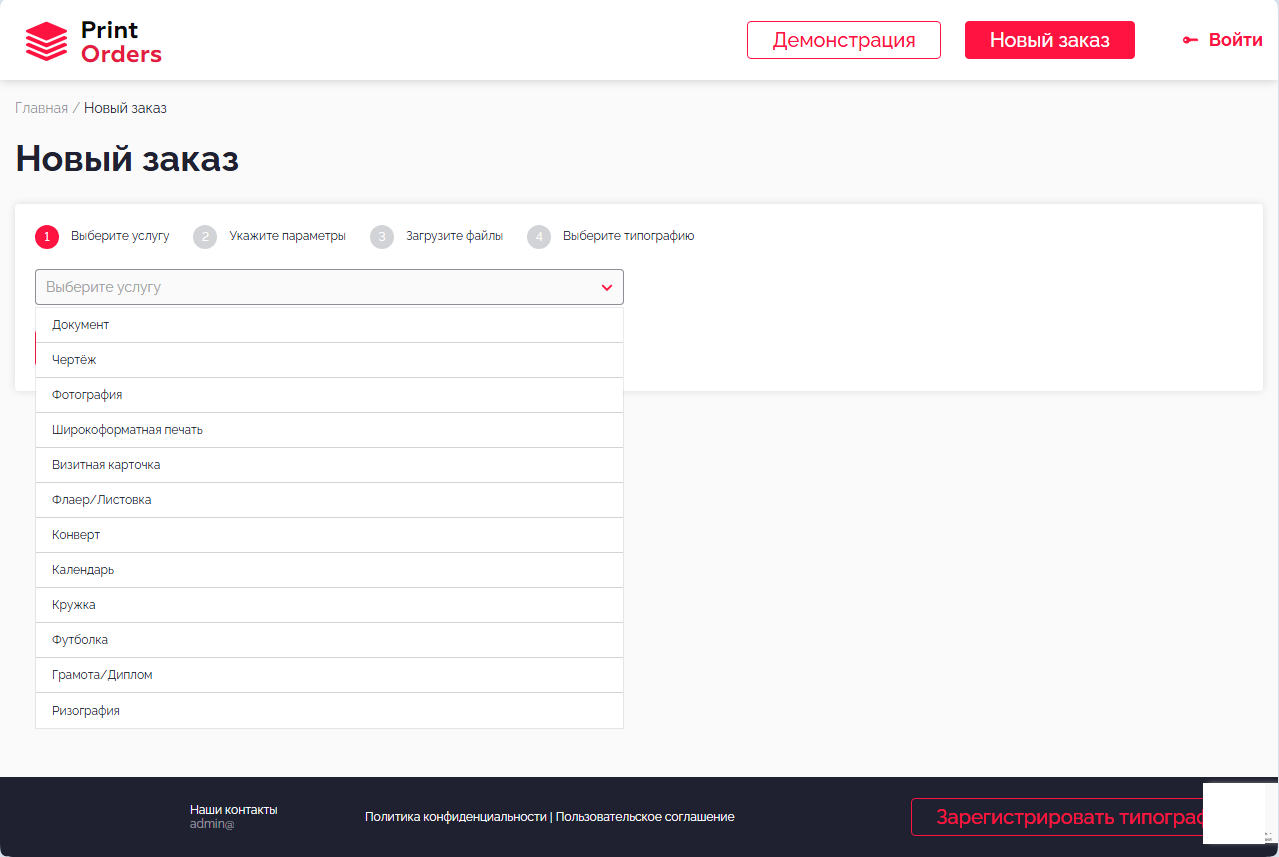Click the Print Orders logo

(92, 40)
